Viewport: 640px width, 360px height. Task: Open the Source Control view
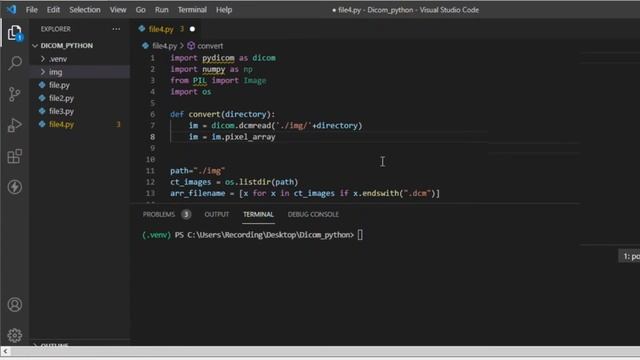point(15,94)
